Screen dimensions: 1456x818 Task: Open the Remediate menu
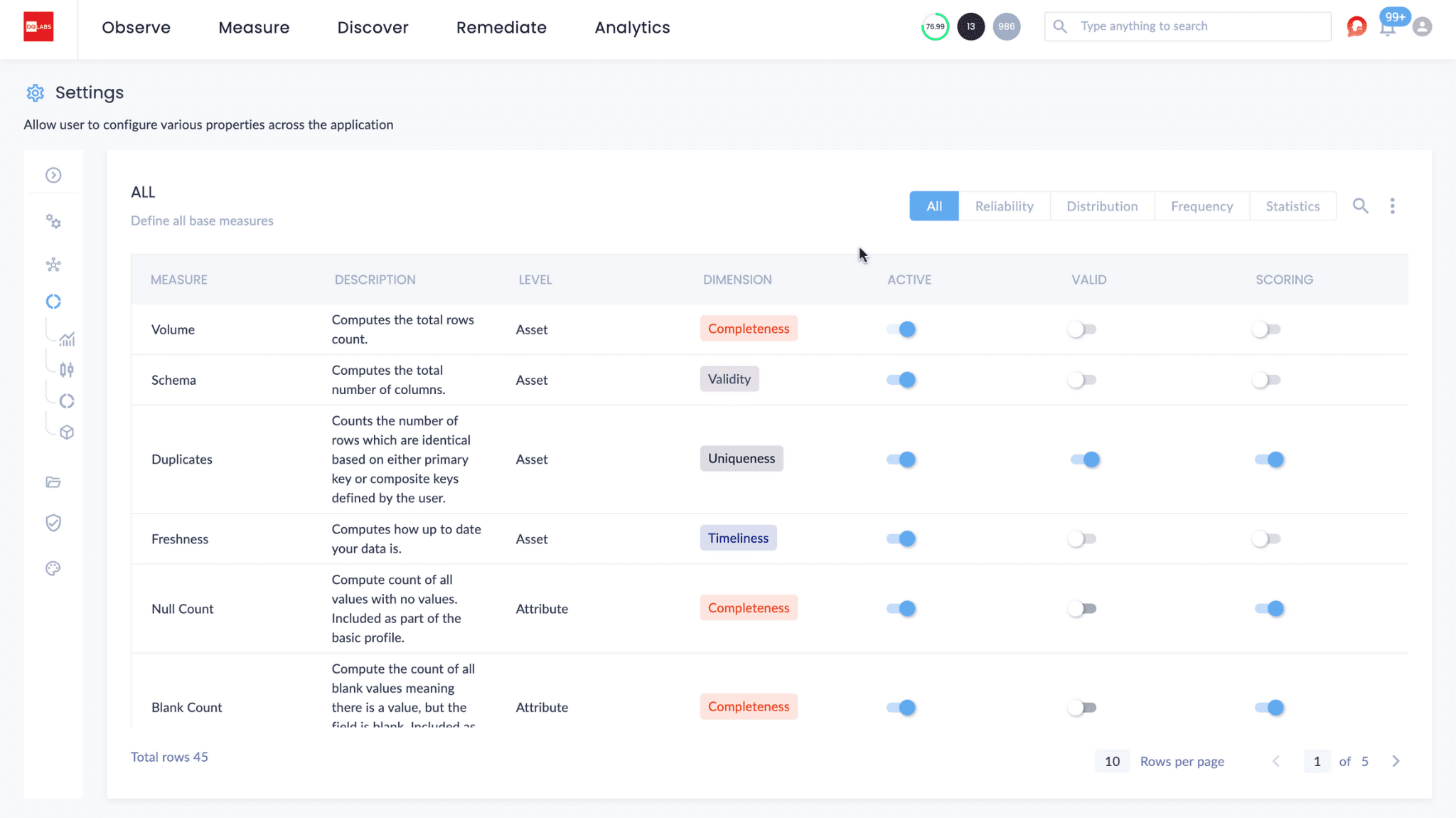pyautogui.click(x=501, y=28)
